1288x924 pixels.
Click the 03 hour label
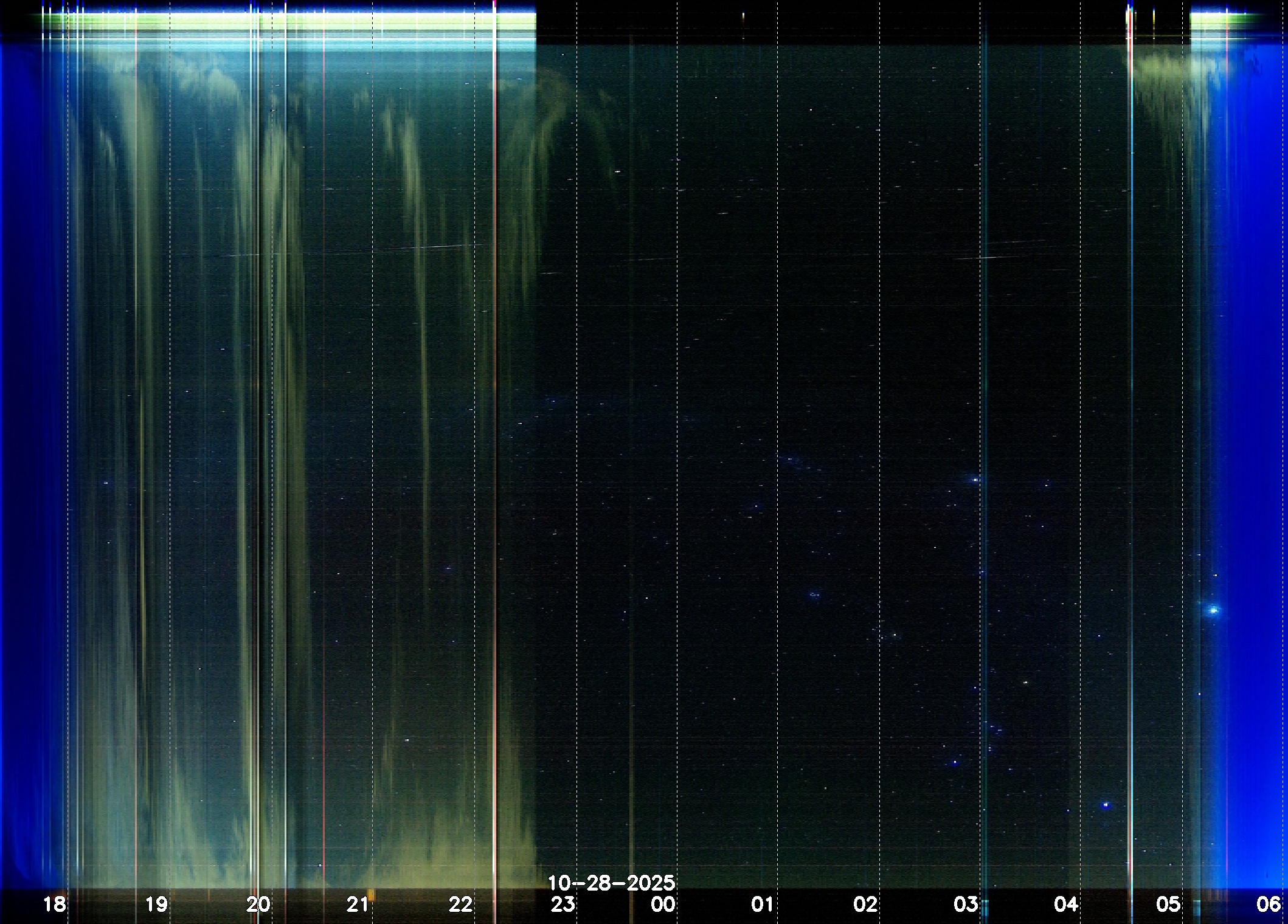[x=966, y=904]
